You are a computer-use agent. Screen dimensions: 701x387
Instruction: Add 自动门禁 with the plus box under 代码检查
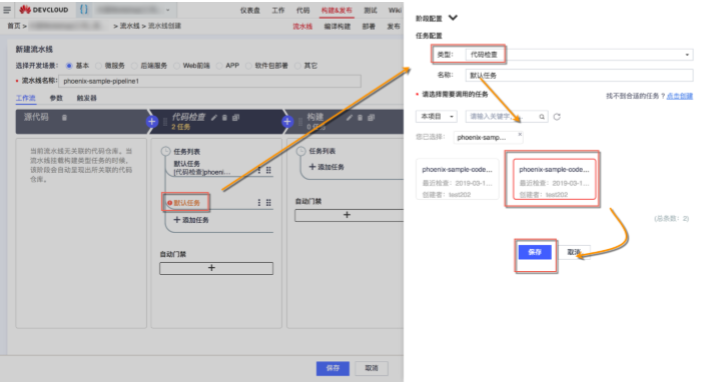pyautogui.click(x=216, y=268)
